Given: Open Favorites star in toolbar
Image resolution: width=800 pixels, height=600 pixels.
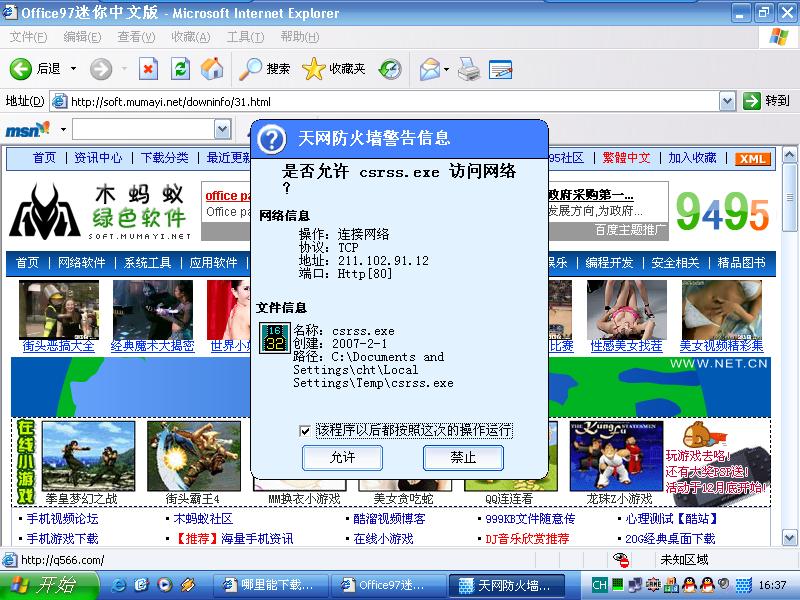Looking at the screenshot, I should tap(313, 69).
